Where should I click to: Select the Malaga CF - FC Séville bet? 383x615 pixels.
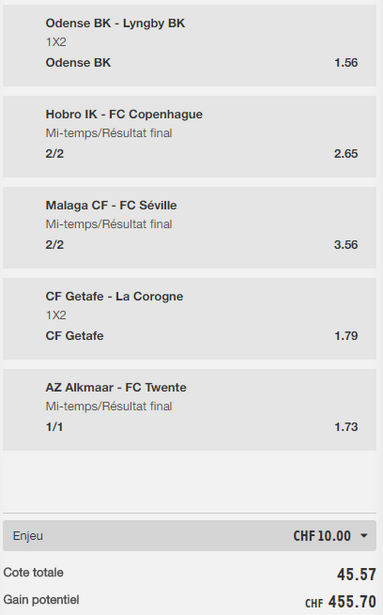[x=111, y=205]
